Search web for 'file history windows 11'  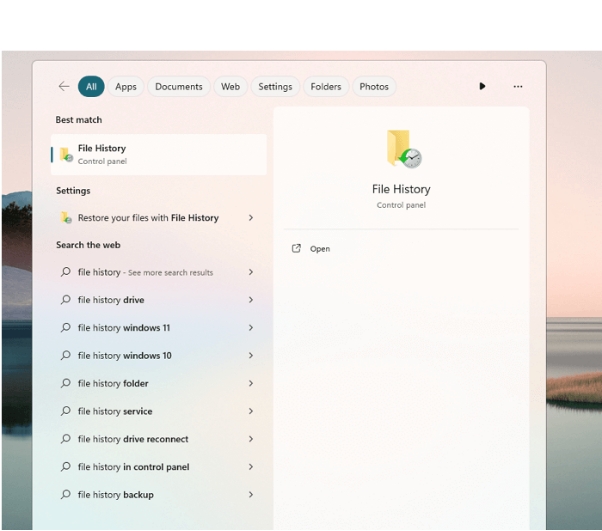tap(124, 328)
